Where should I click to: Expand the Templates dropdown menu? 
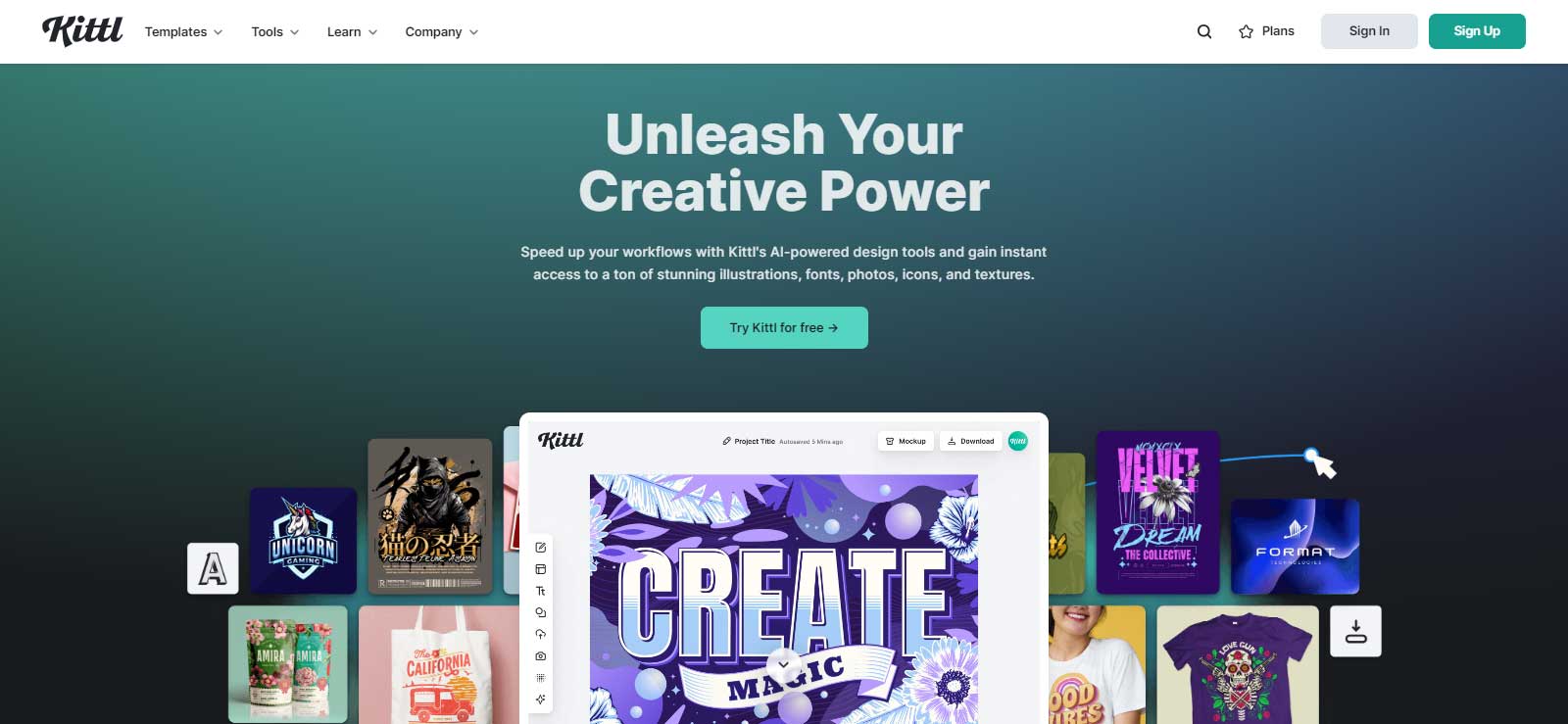click(x=184, y=31)
